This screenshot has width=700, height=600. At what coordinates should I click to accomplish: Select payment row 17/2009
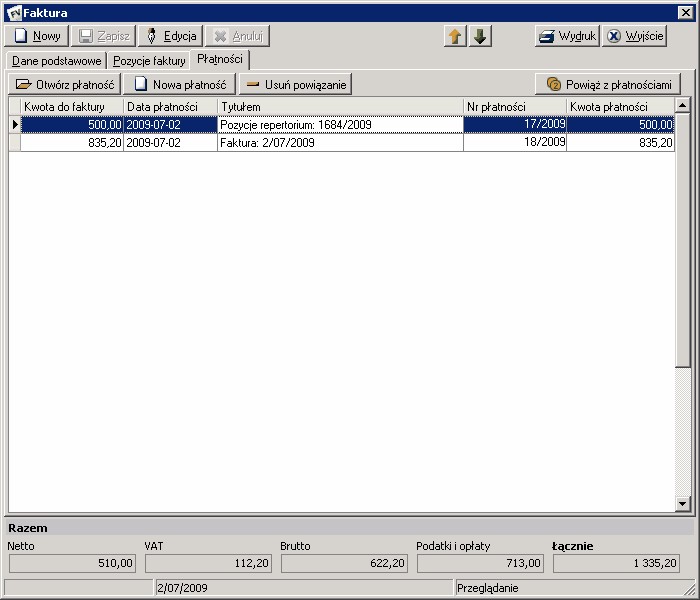(x=514, y=124)
